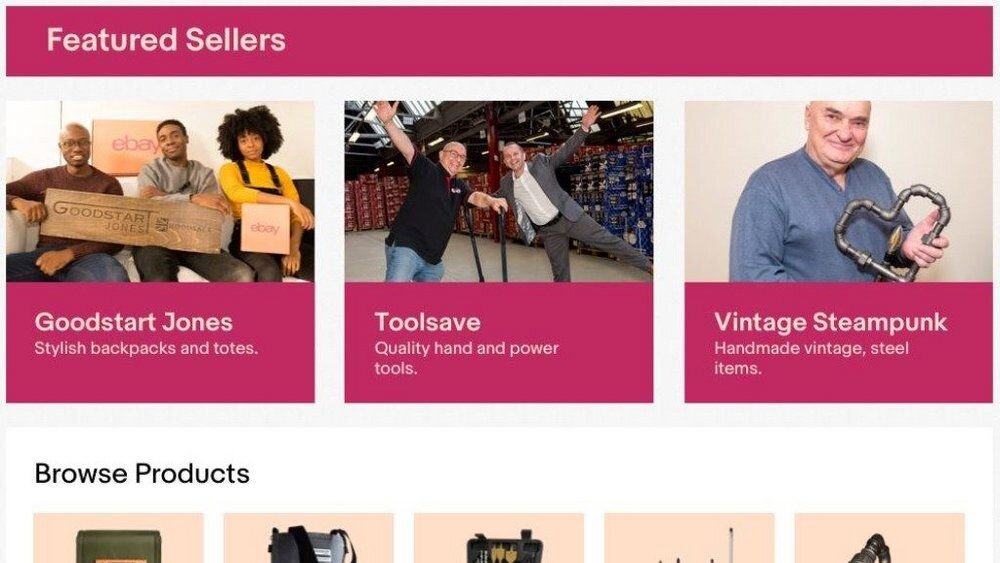This screenshot has width=1000, height=563.
Task: Click the Browse Products section heading
Action: (x=142, y=474)
